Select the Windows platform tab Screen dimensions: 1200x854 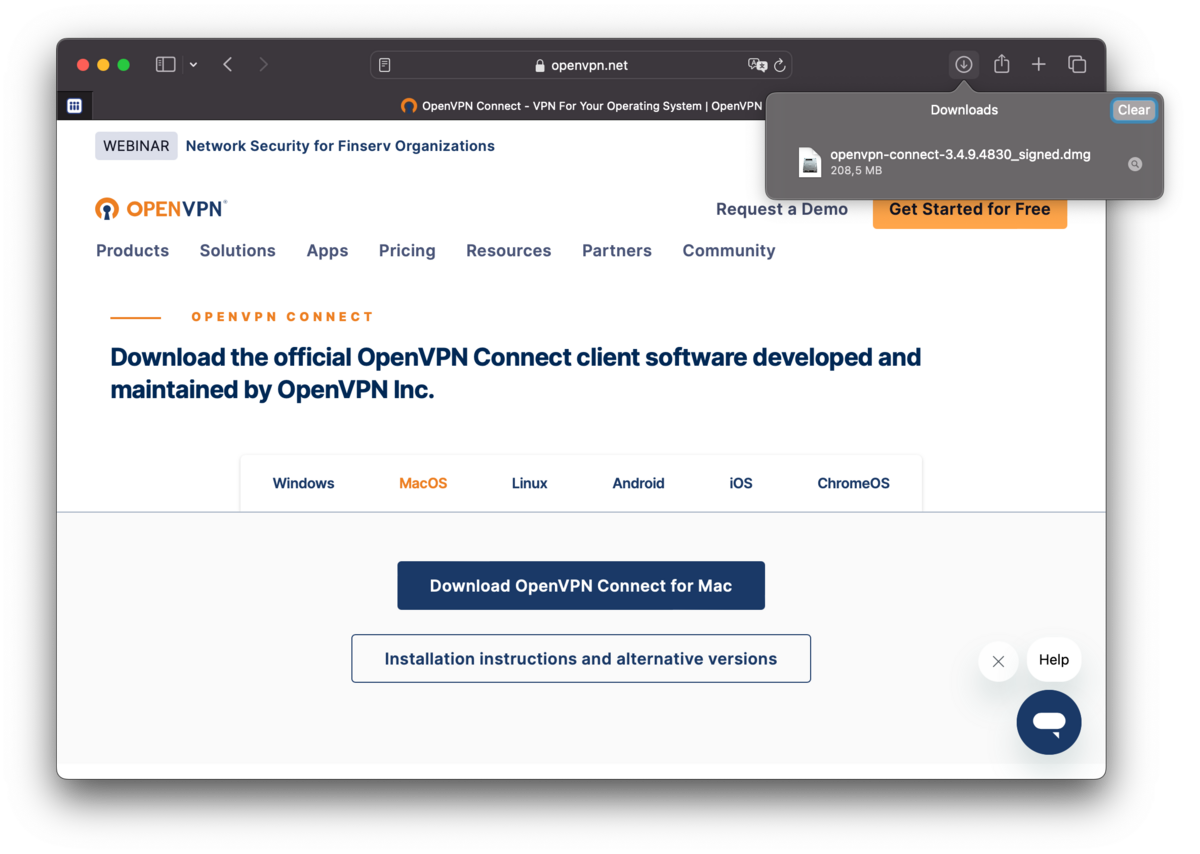click(303, 483)
